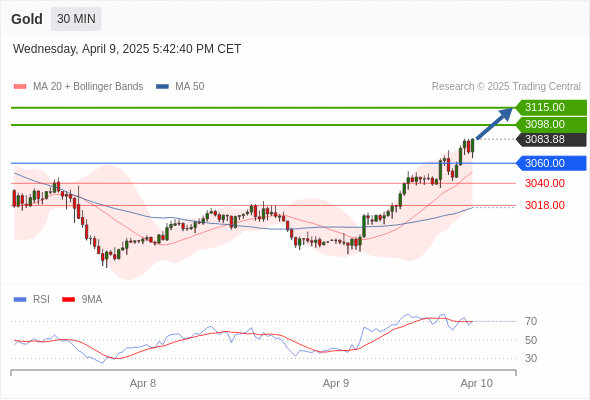Click the red 3018.00 support label

coord(545,205)
